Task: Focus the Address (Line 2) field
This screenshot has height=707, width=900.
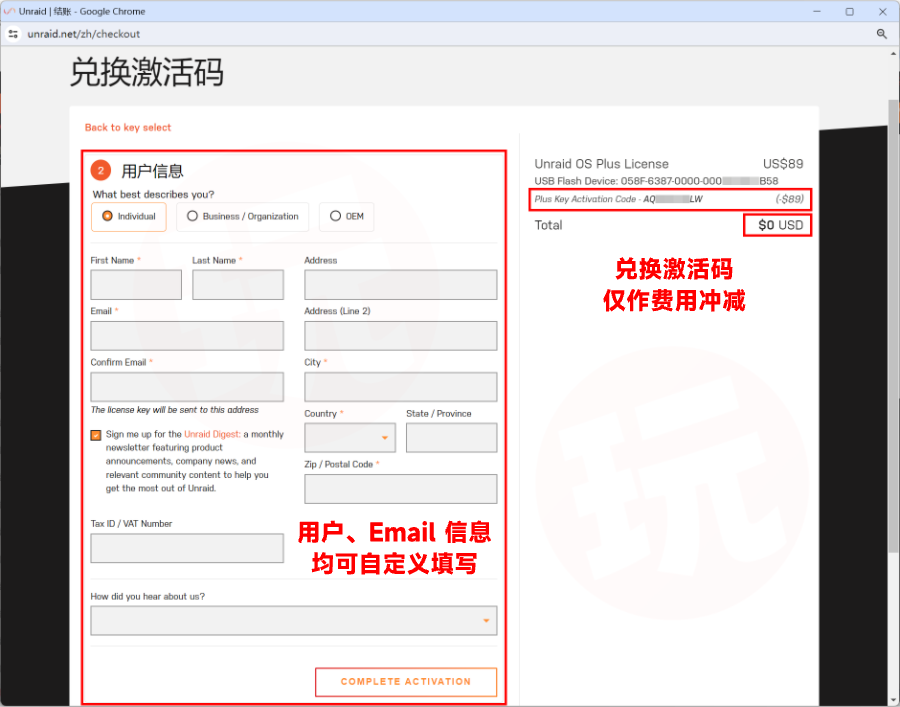Action: click(x=401, y=336)
